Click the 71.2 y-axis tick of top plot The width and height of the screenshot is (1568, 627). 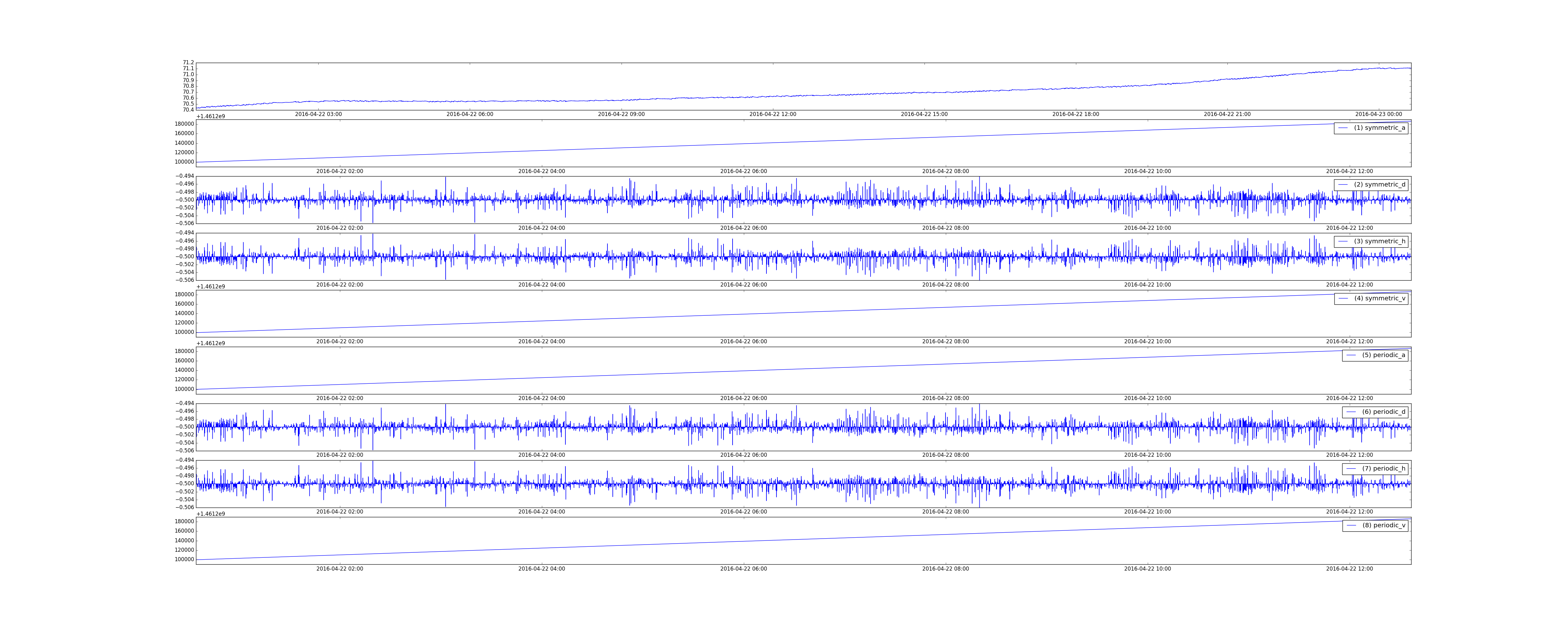188,63
